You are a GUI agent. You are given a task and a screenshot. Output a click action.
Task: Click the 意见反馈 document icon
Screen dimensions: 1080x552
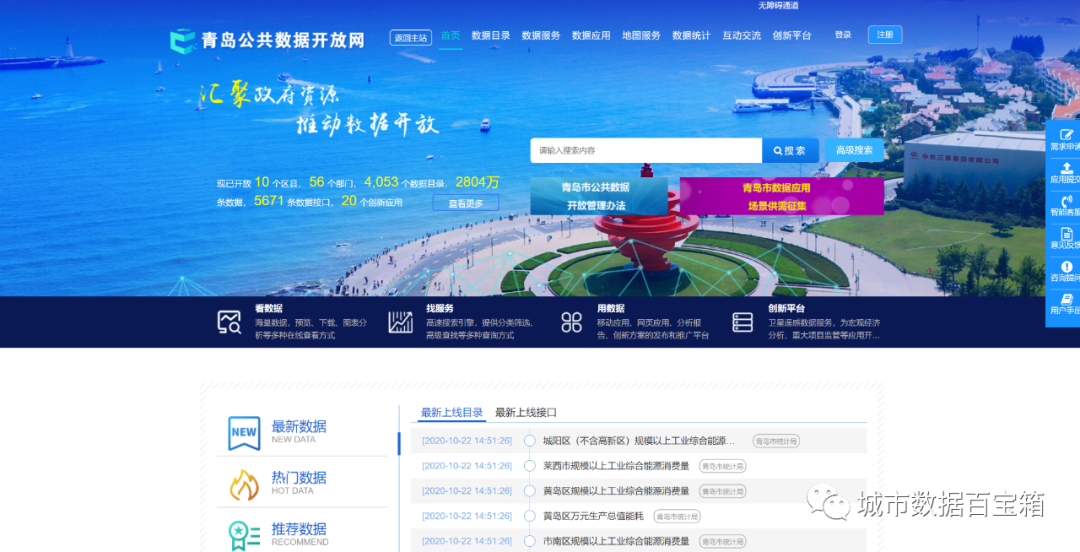point(1066,234)
